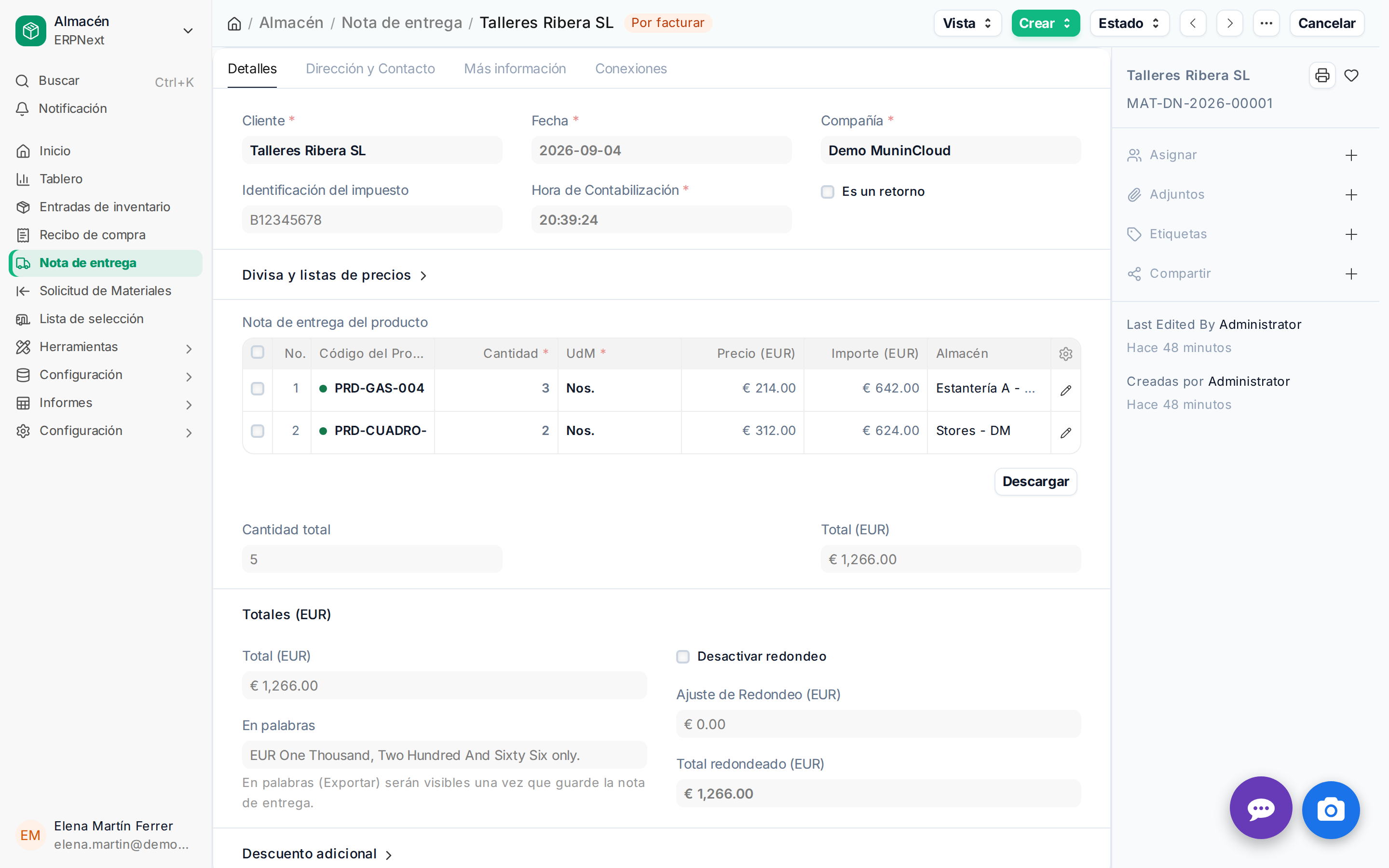The height and width of the screenshot is (868, 1389).
Task: Open the Crear dropdown
Action: [x=1045, y=24]
